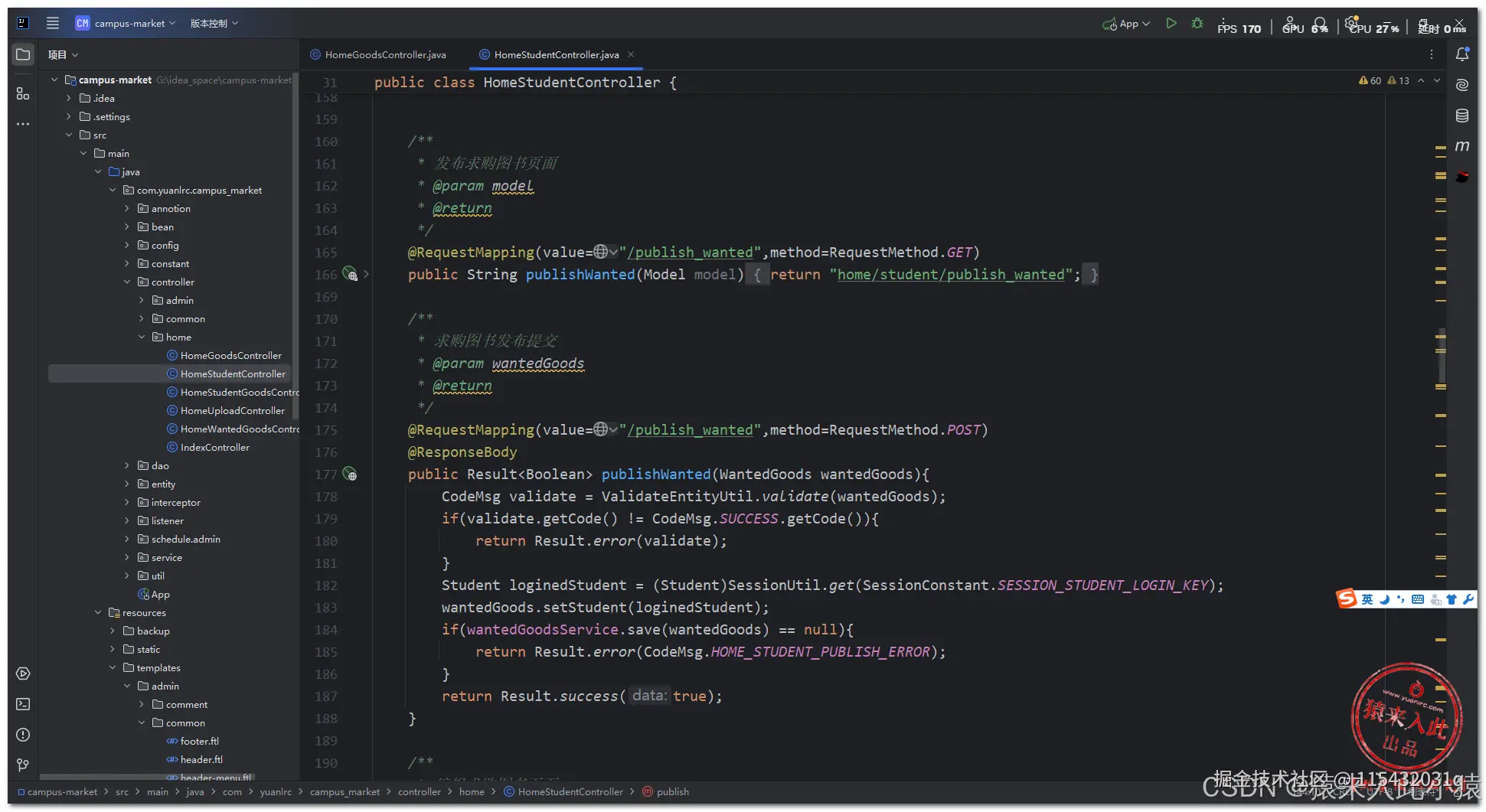Open the 60 warnings inspection indicator
Screen dimensions: 1486x812
pyautogui.click(x=1370, y=80)
